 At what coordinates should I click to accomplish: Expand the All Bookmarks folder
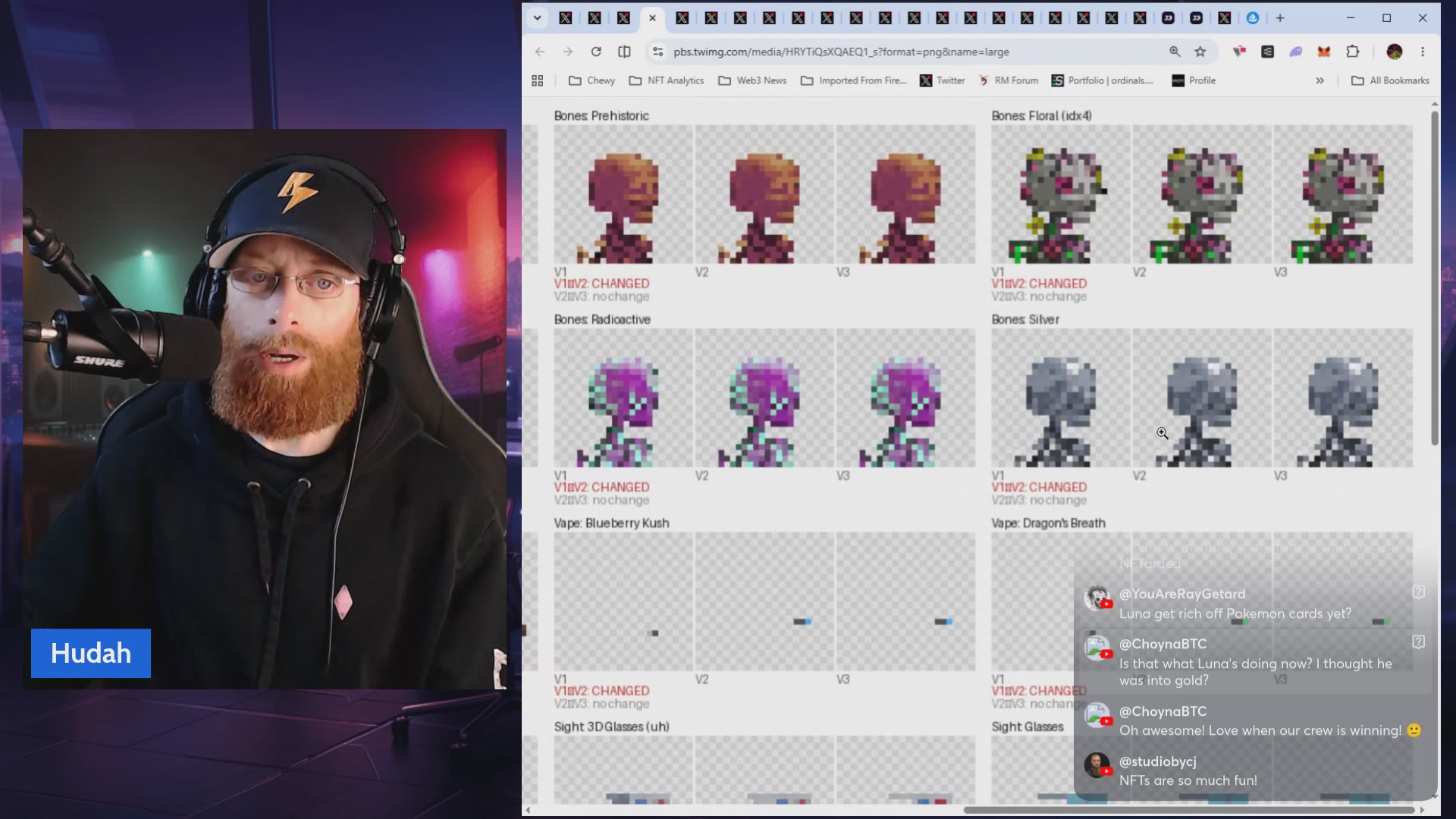coord(1390,80)
